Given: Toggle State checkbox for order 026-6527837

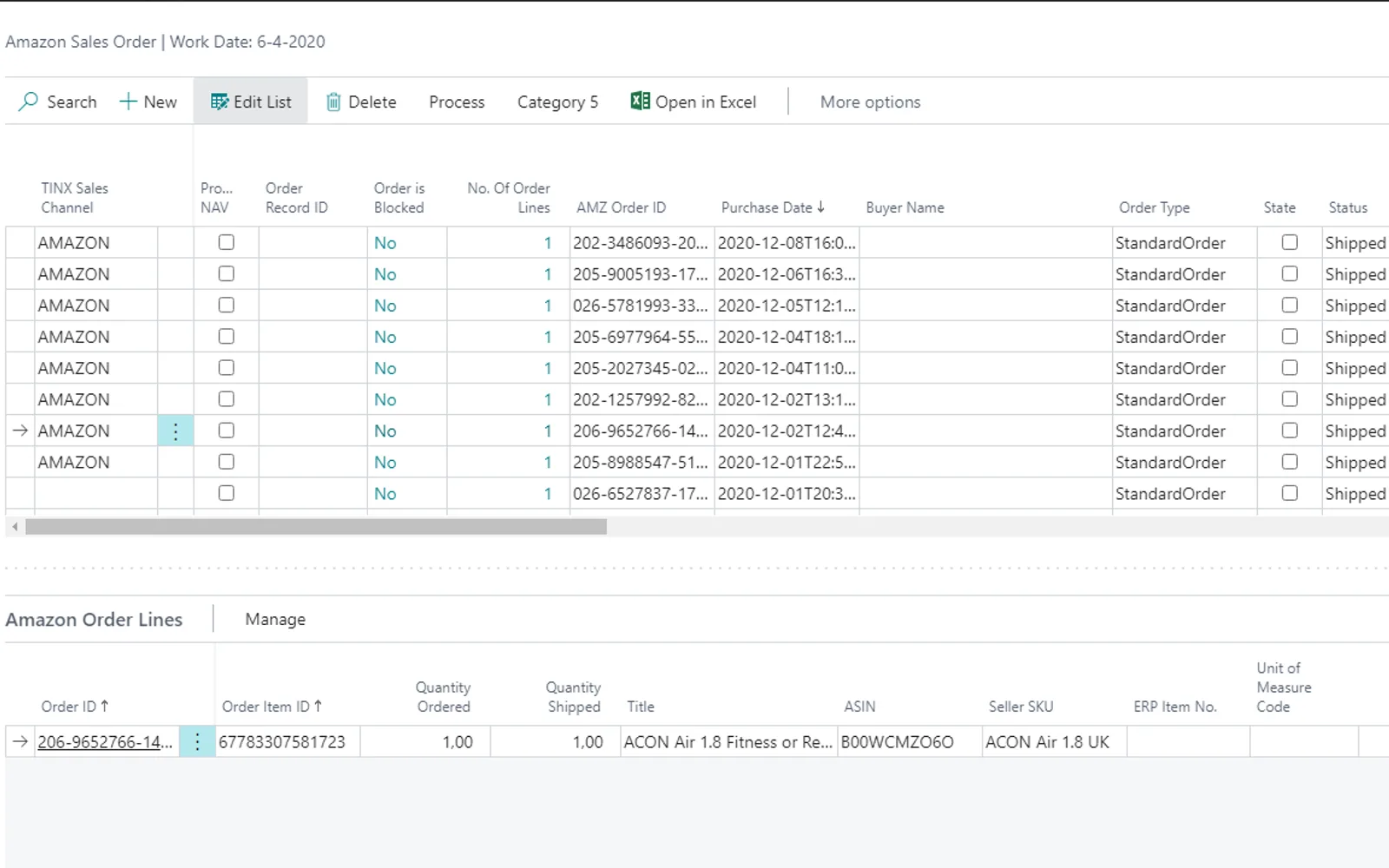Looking at the screenshot, I should tap(1290, 493).
